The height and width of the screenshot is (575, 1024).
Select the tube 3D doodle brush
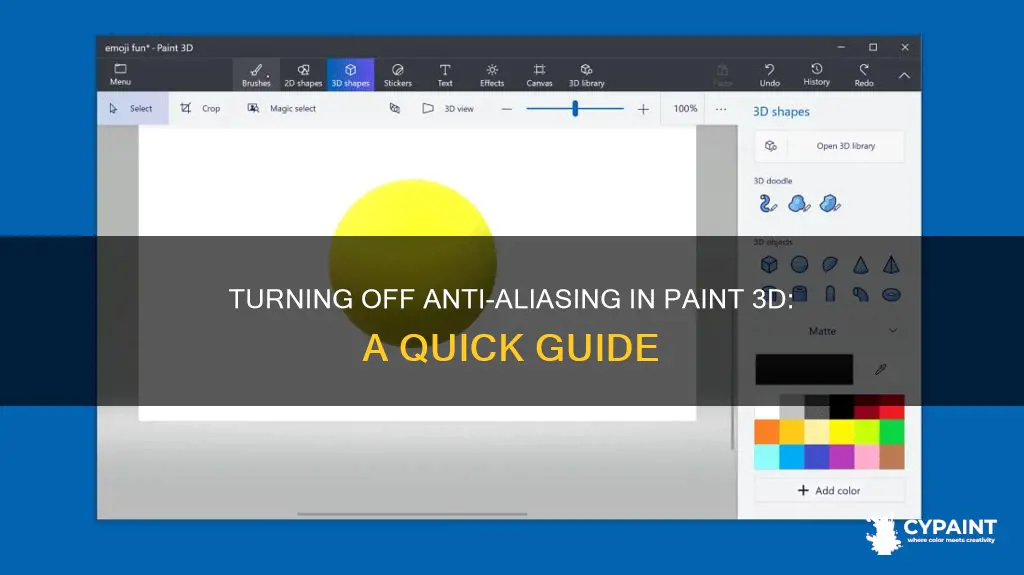tap(768, 204)
